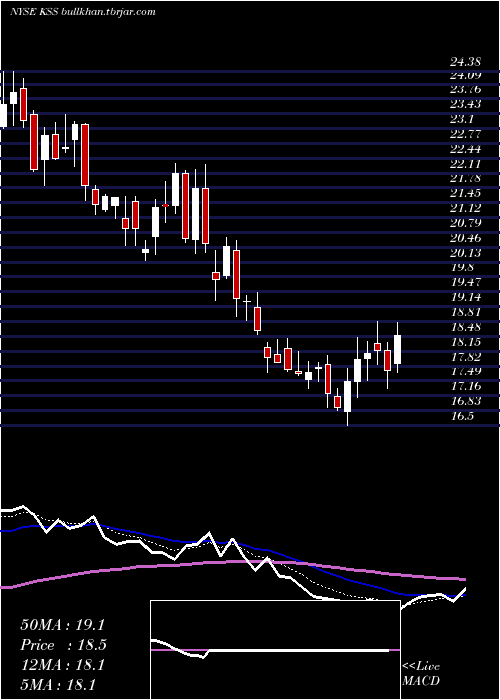
Task: Click the 21.12 price axis label
Action: 465,208
